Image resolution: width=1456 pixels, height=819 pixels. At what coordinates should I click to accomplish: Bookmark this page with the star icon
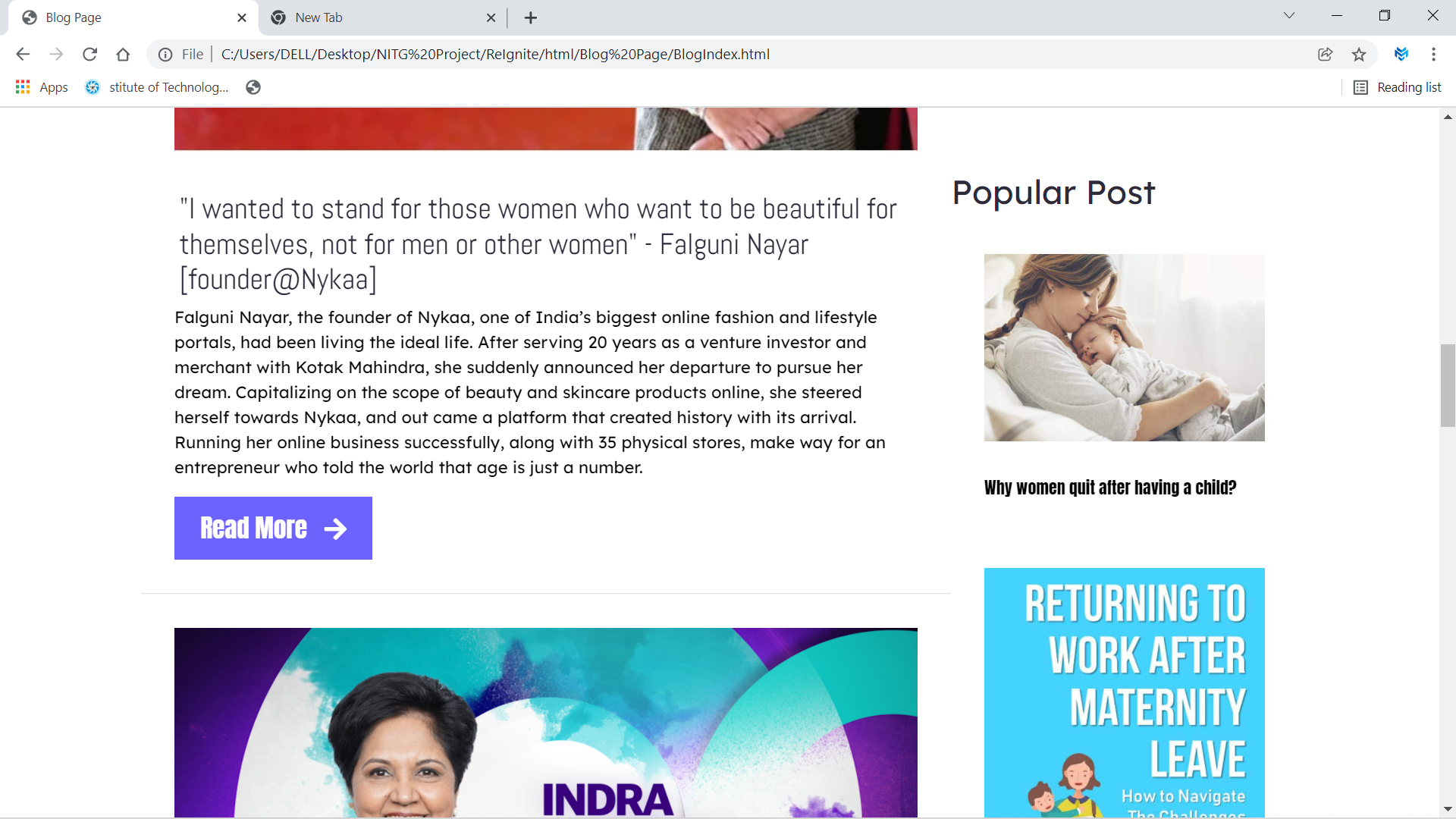[x=1359, y=54]
